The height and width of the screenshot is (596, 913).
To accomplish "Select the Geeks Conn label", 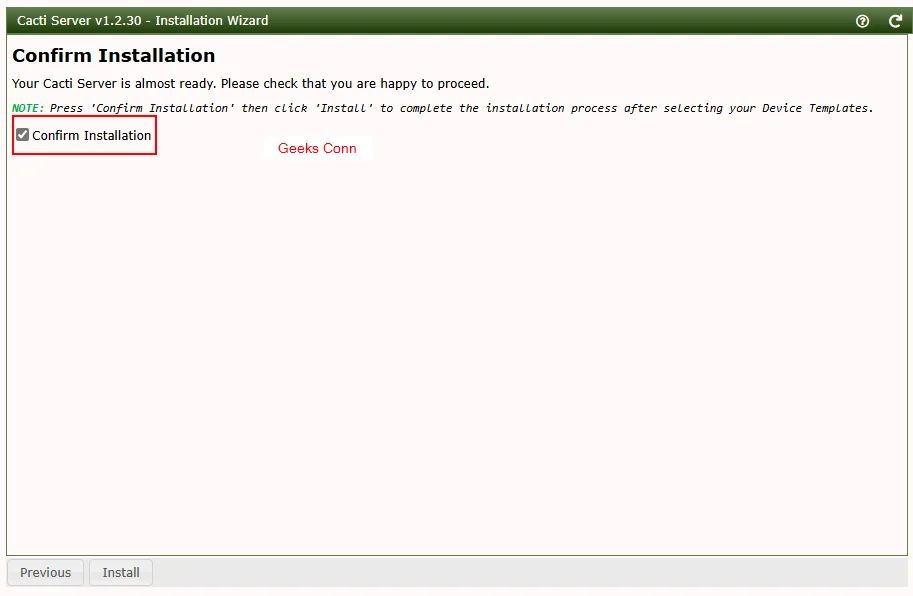I will pos(317,148).
